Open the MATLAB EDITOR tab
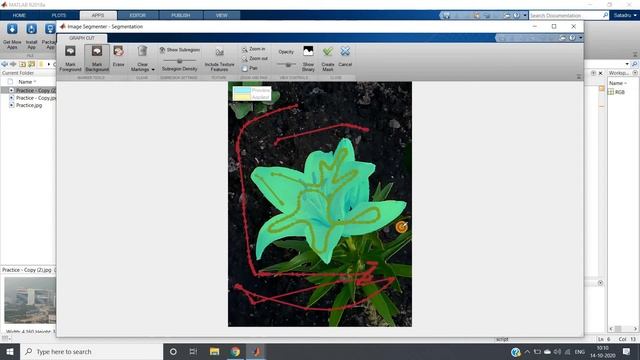The width and height of the screenshot is (640, 360). (x=138, y=16)
